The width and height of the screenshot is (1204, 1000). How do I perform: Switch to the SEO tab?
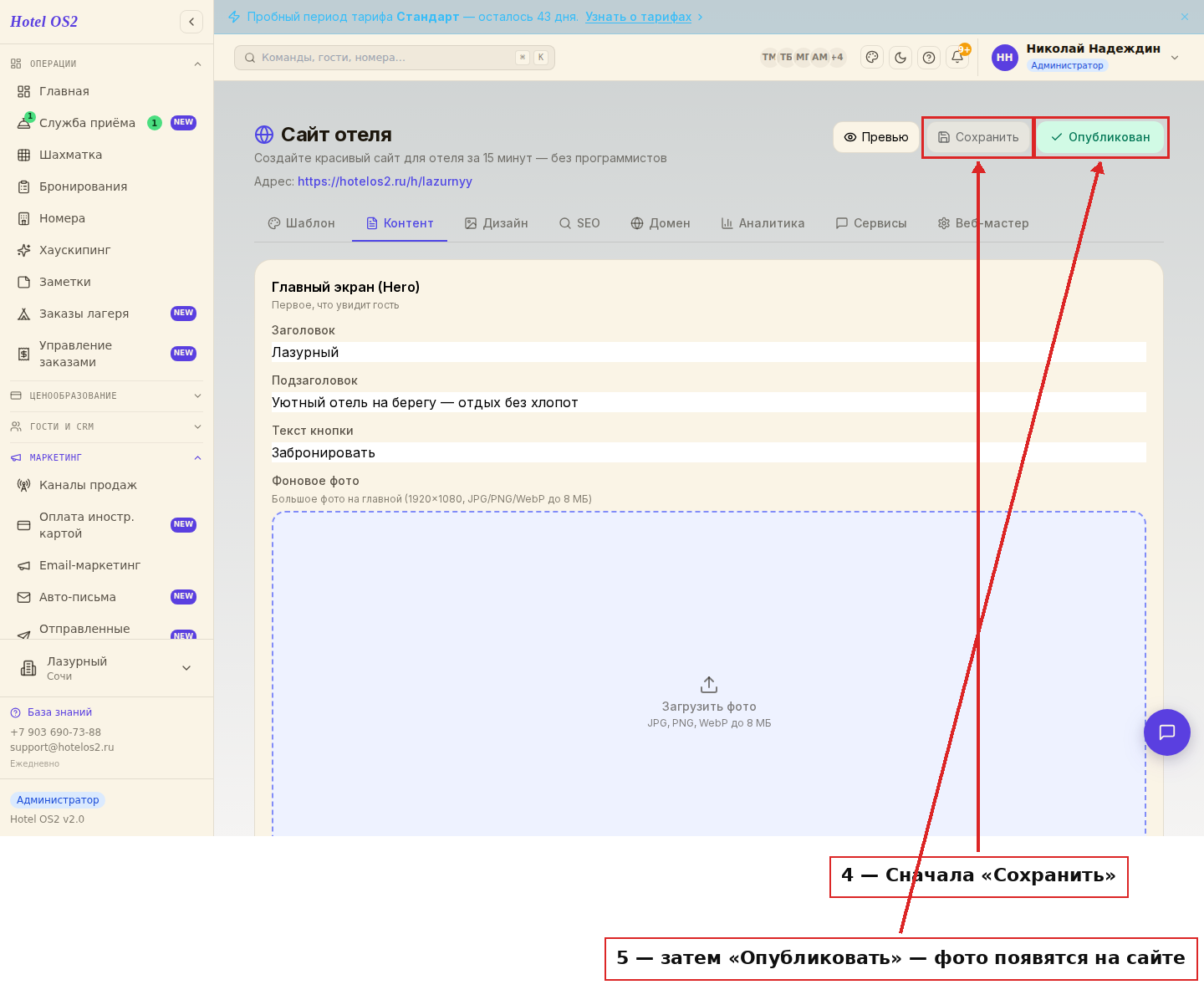579,223
